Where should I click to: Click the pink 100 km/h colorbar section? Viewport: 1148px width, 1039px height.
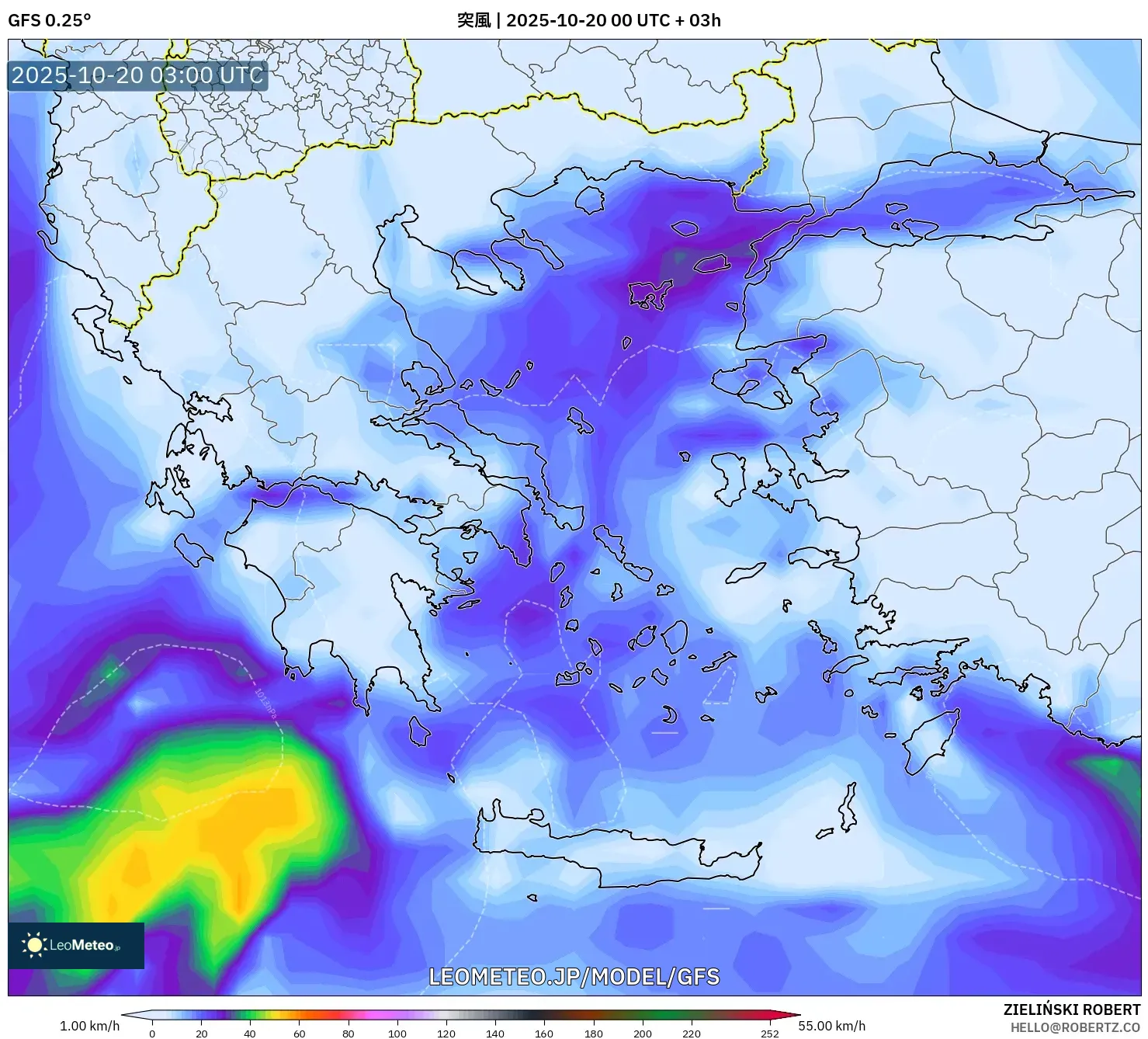397,1015
